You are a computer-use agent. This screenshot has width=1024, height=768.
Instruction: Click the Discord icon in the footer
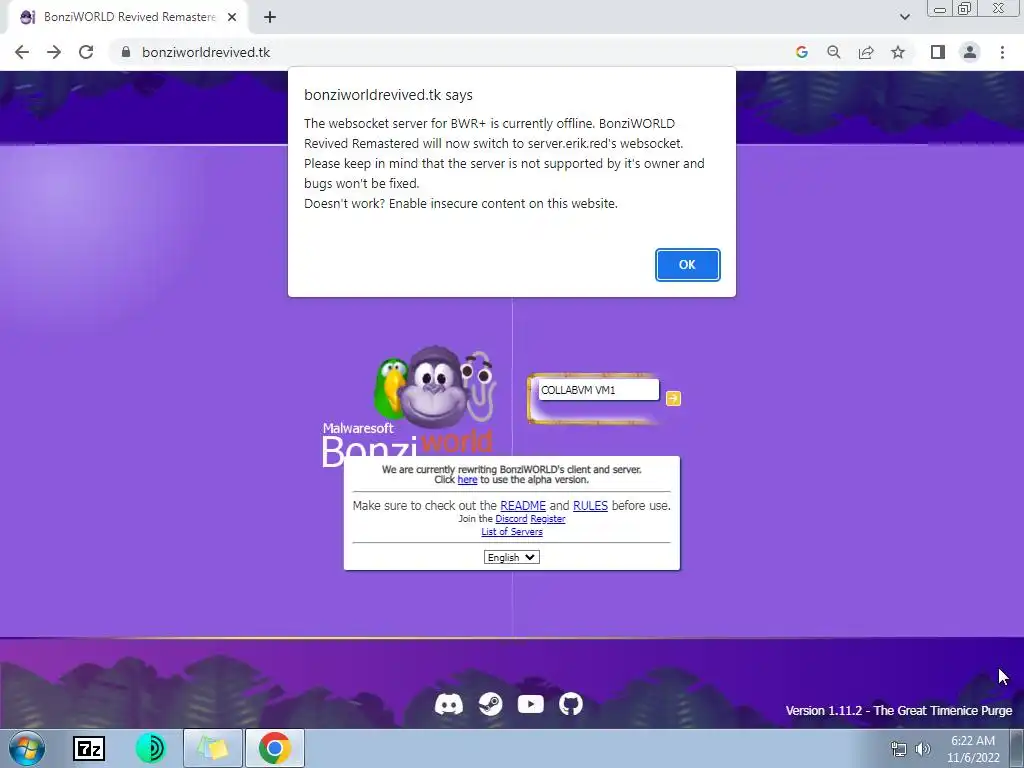(449, 704)
